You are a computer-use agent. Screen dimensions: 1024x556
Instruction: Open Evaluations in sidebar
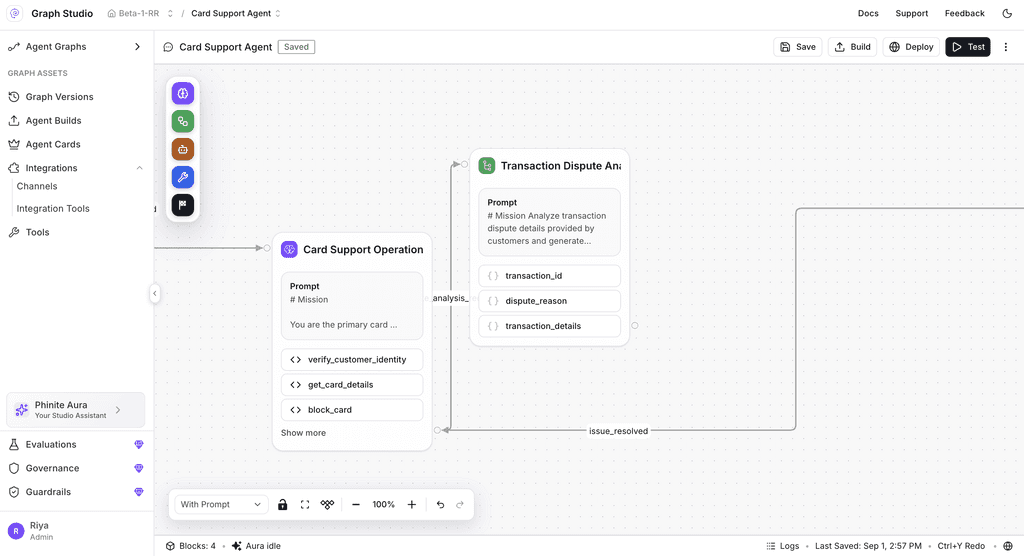[x=51, y=444]
